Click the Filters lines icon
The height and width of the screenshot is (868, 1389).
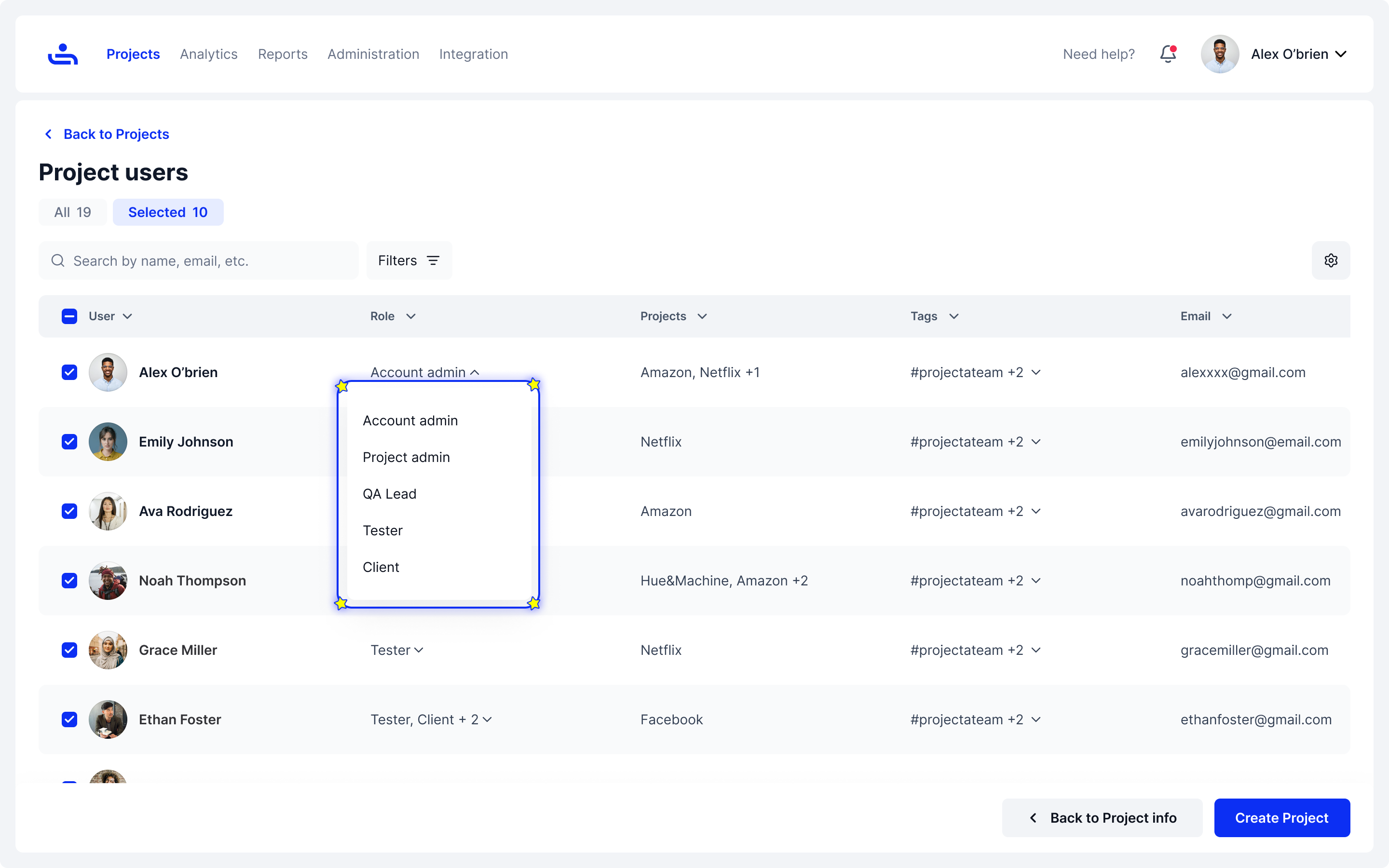click(x=434, y=260)
